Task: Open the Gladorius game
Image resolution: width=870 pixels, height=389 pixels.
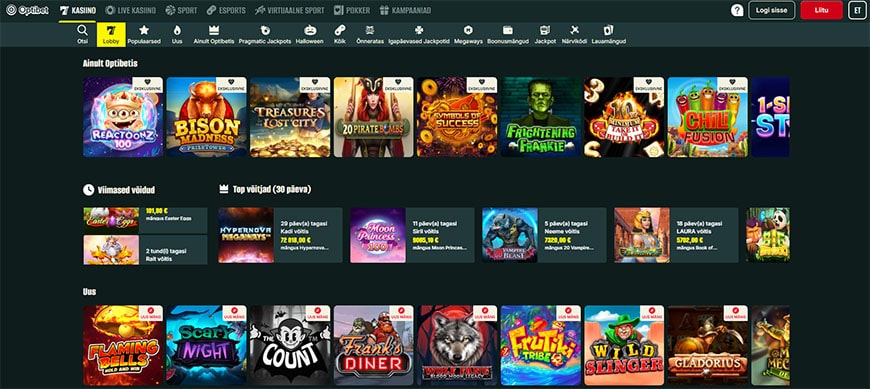Action: click(707, 345)
